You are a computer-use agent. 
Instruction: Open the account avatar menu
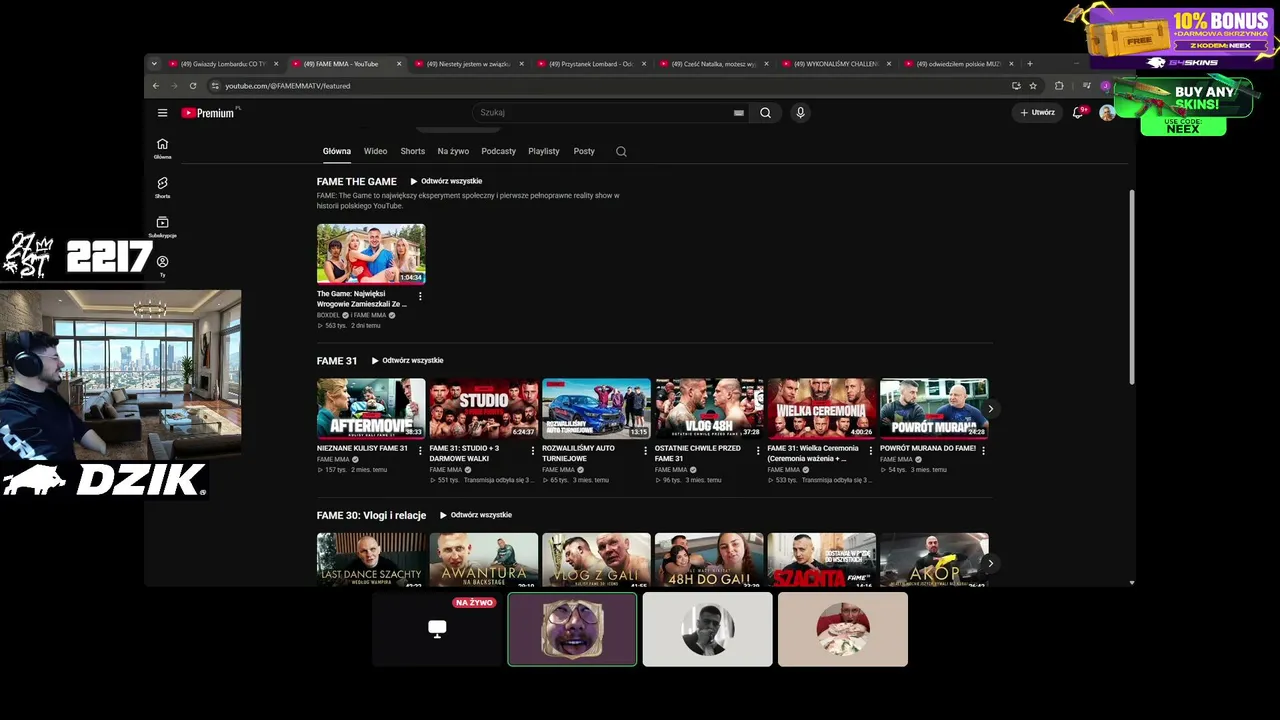(x=1107, y=113)
